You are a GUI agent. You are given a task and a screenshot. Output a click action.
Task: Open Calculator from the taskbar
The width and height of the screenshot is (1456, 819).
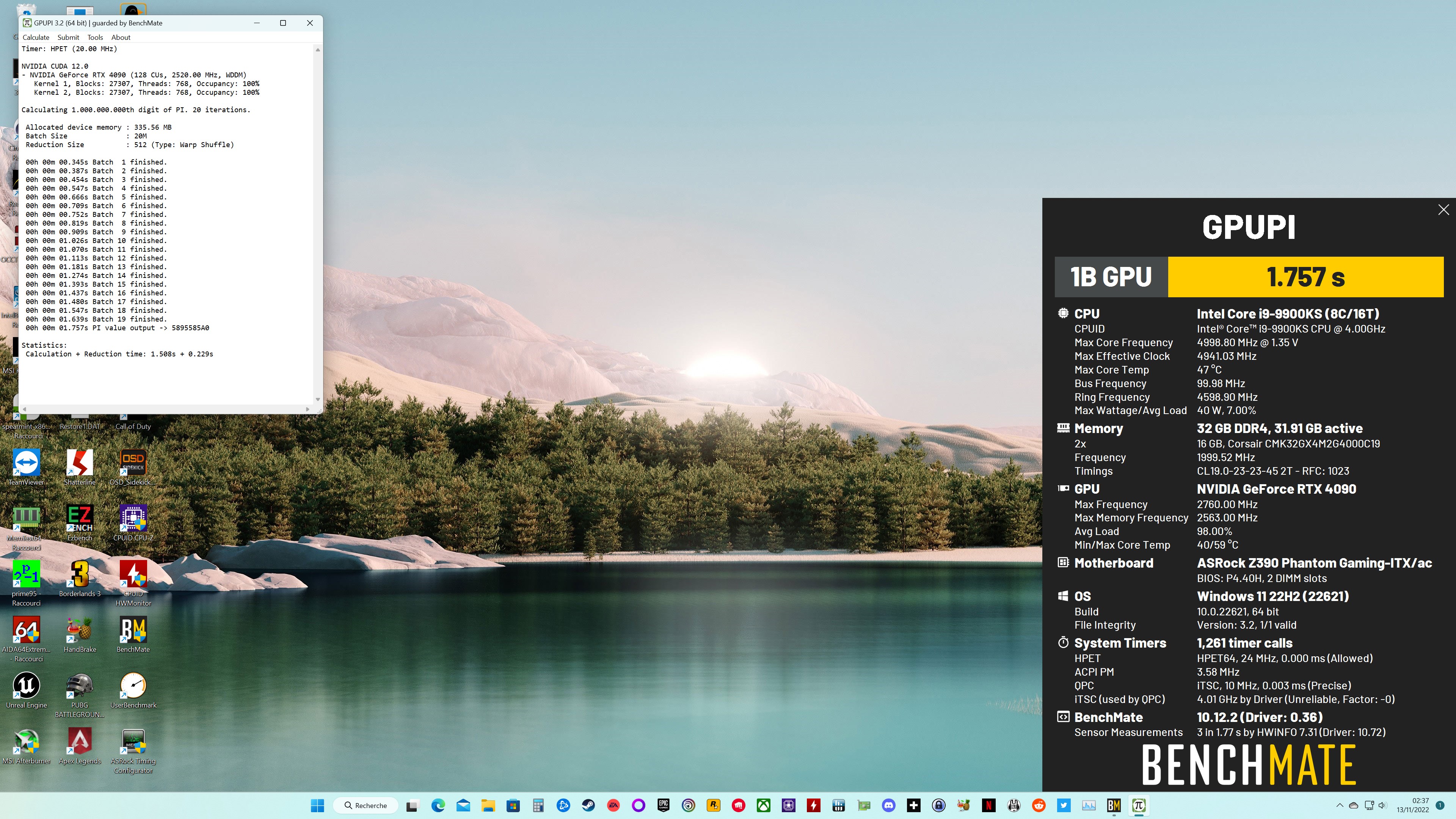(x=538, y=805)
